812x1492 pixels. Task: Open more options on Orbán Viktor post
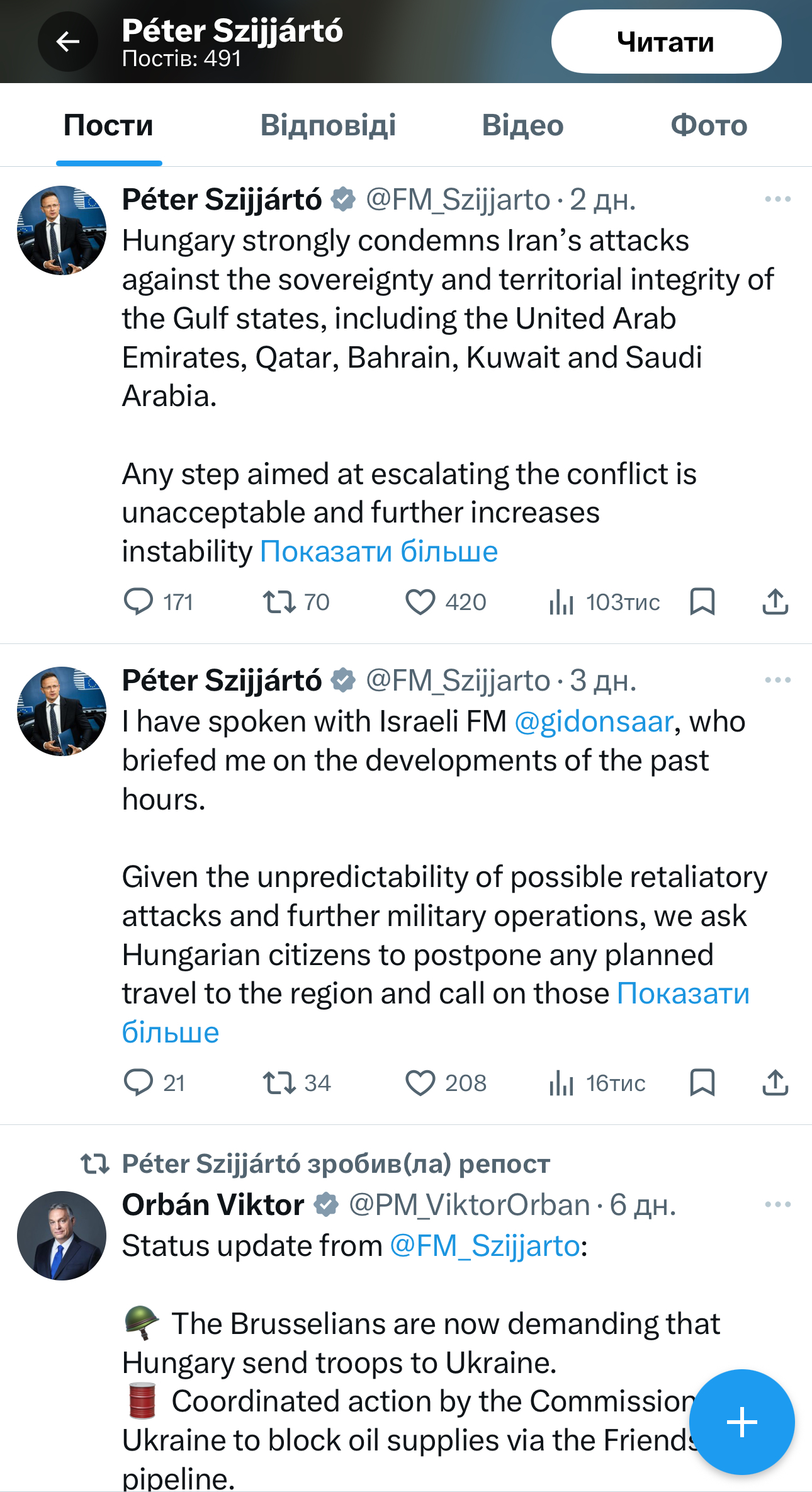(x=777, y=1204)
